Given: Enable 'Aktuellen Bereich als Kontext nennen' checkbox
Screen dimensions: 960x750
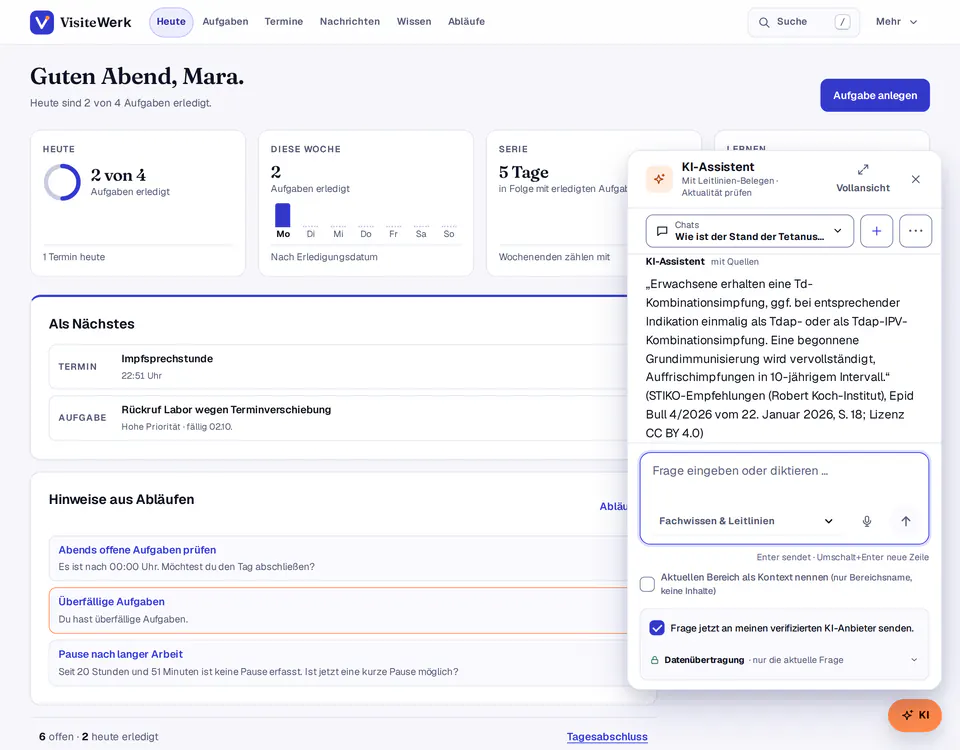Looking at the screenshot, I should coord(647,584).
